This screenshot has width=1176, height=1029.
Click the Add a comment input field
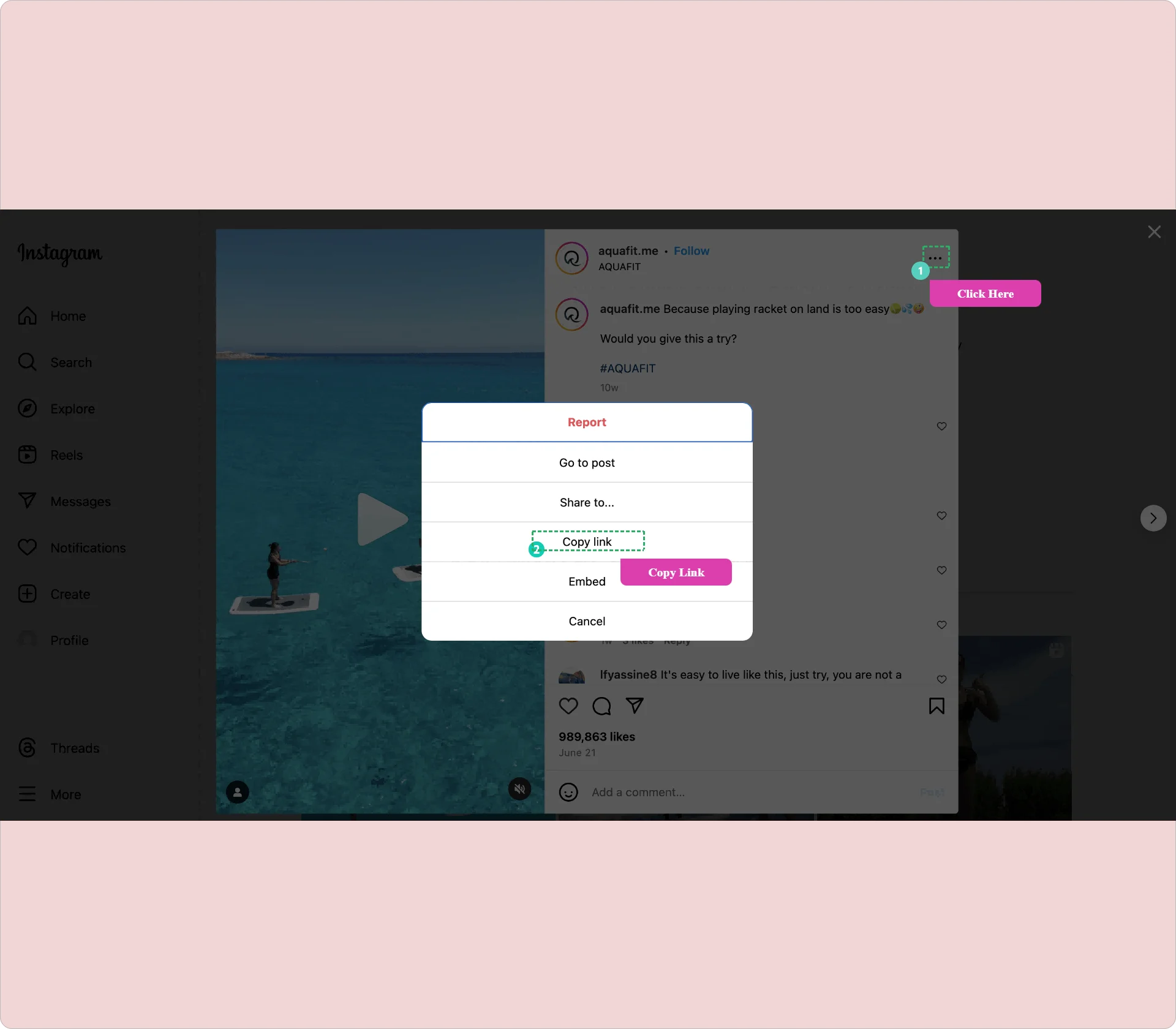(750, 792)
